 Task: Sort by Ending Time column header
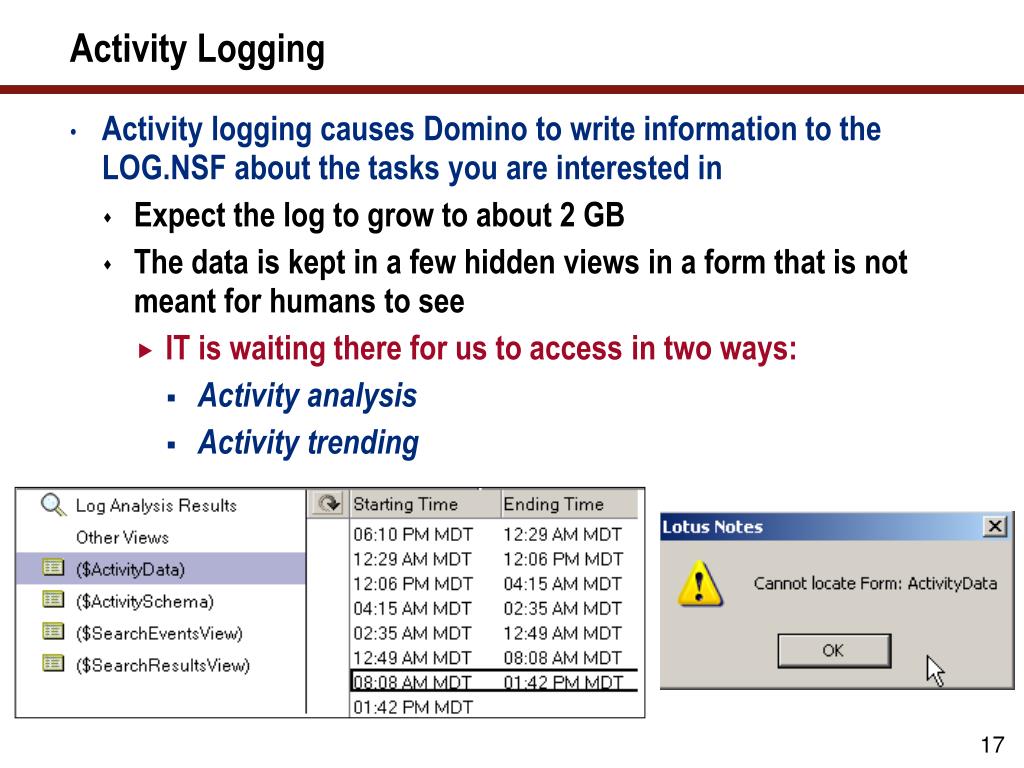click(569, 504)
